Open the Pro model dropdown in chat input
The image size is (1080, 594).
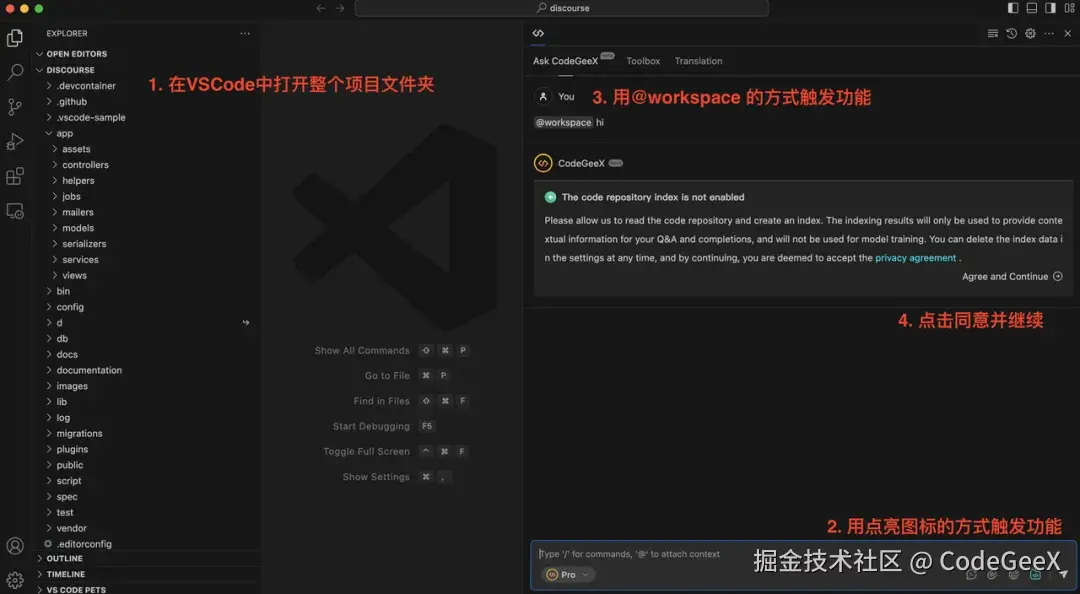(x=568, y=574)
